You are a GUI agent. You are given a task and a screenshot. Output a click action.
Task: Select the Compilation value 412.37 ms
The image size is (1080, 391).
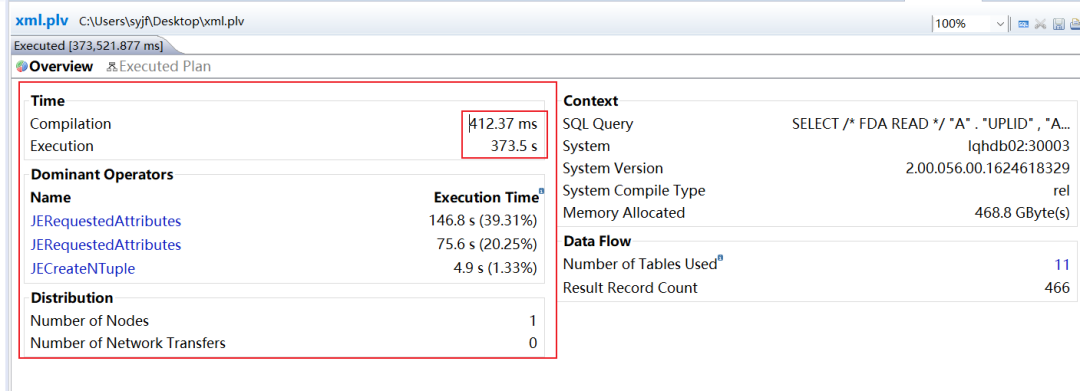(503, 124)
